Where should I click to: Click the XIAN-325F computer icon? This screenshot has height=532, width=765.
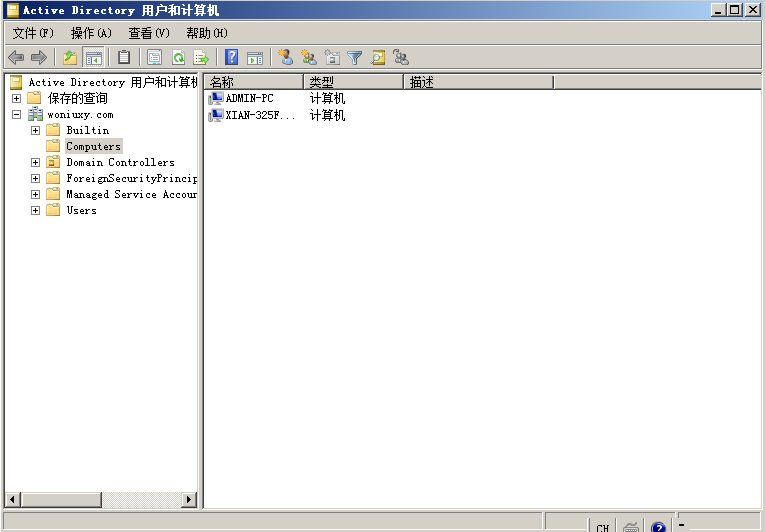tap(216, 116)
